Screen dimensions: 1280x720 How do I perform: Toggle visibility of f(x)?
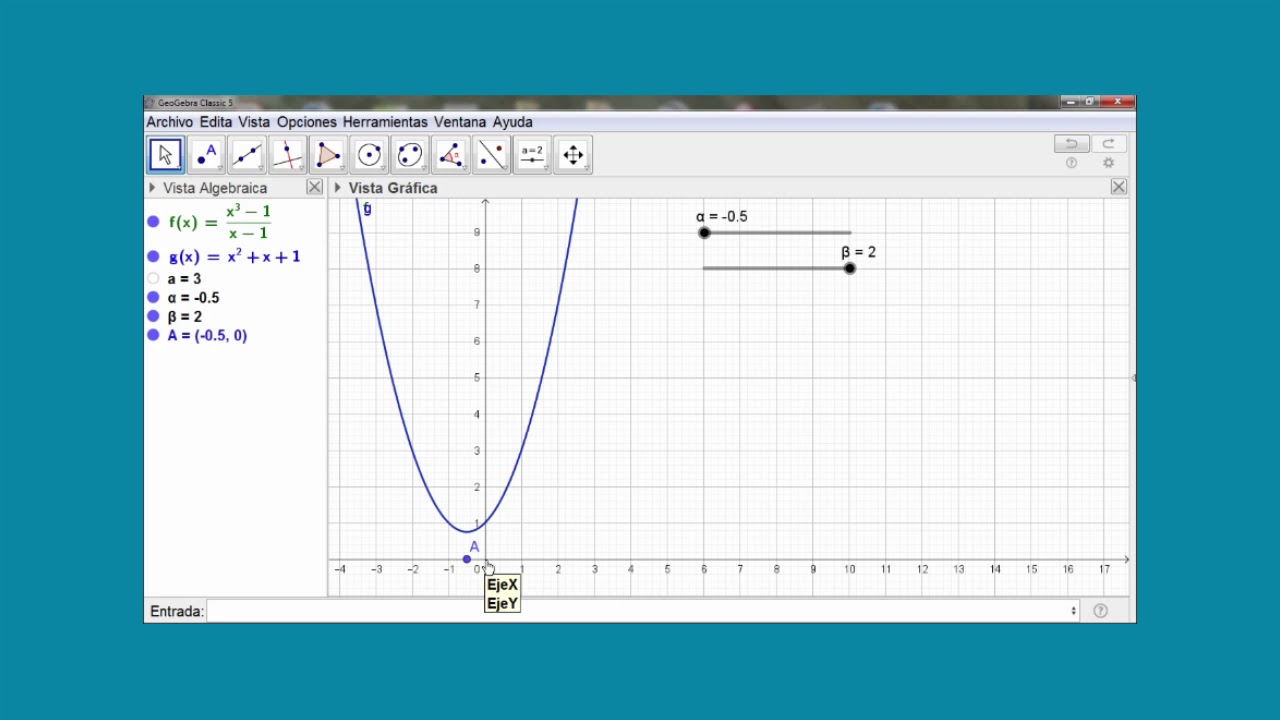tap(153, 222)
